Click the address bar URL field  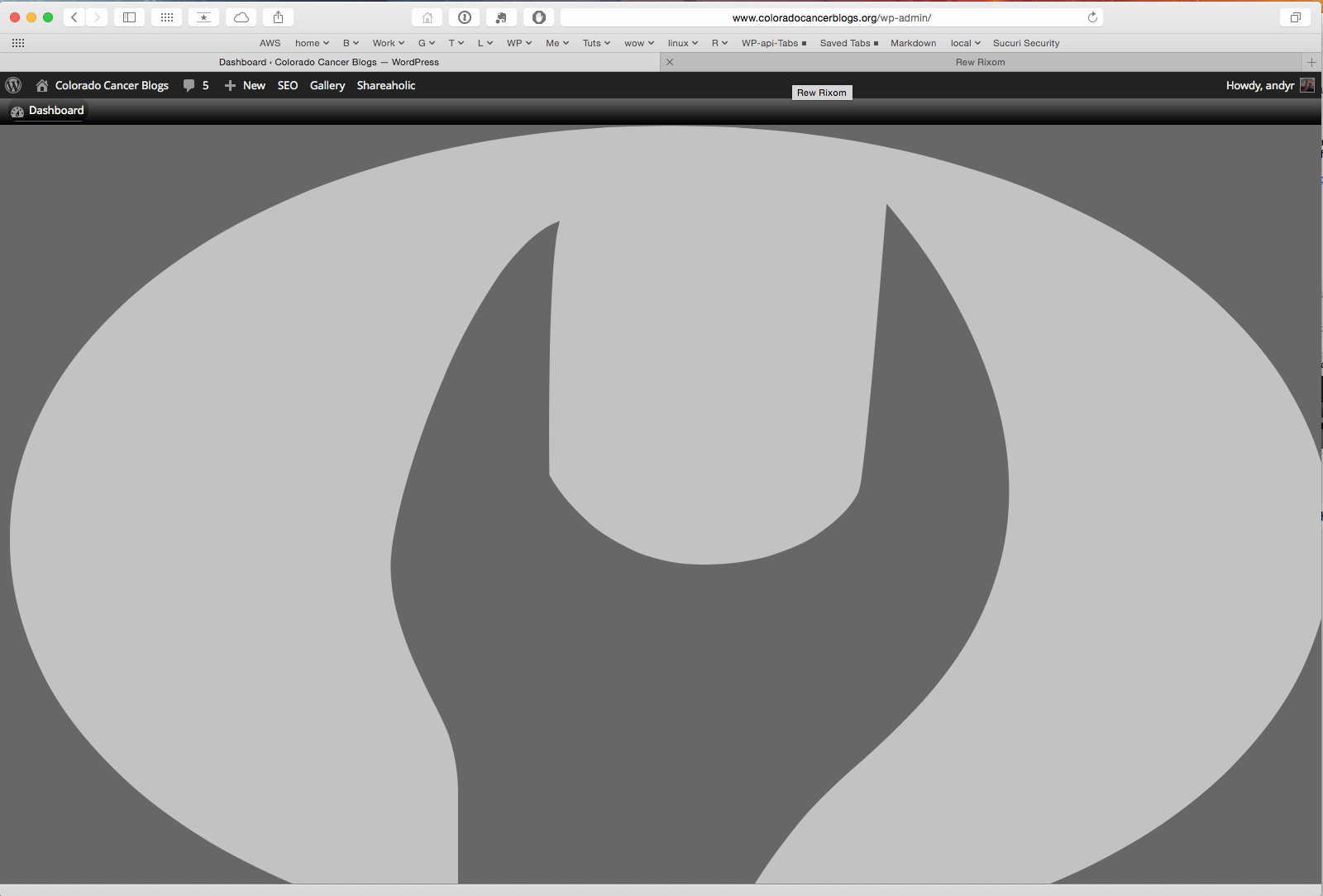(x=831, y=17)
